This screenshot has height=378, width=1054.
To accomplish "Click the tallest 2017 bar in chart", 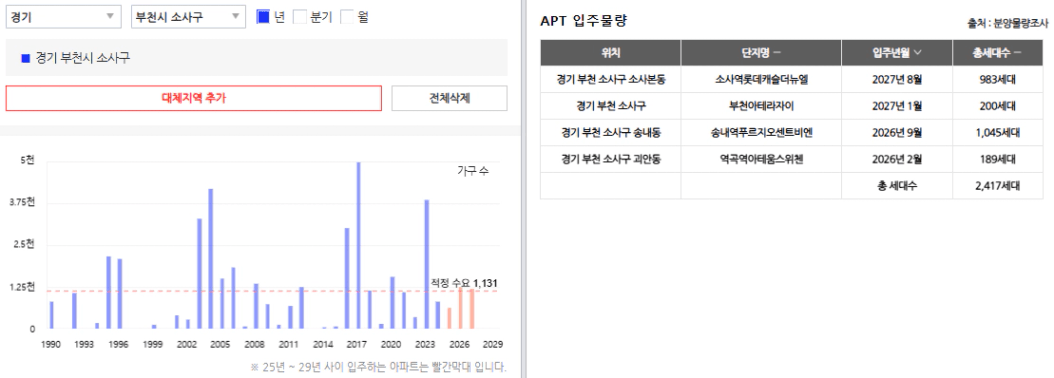I will pos(358,245).
